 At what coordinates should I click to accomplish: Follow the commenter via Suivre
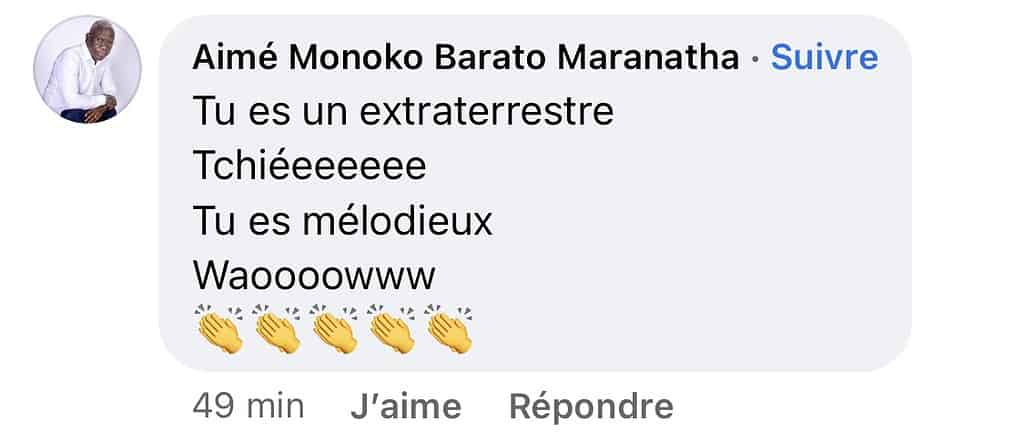pos(824,58)
